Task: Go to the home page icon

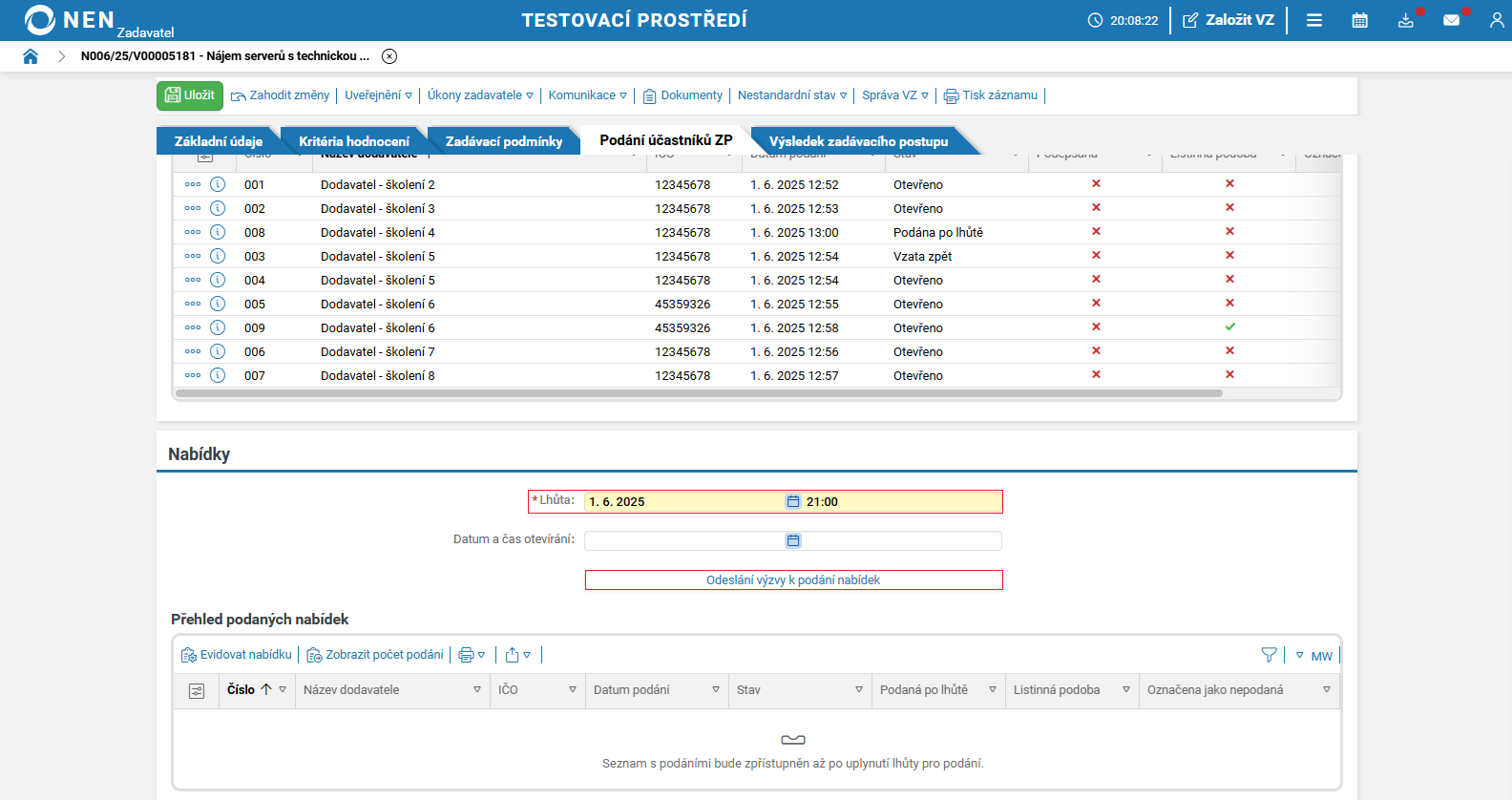Action: [31, 56]
